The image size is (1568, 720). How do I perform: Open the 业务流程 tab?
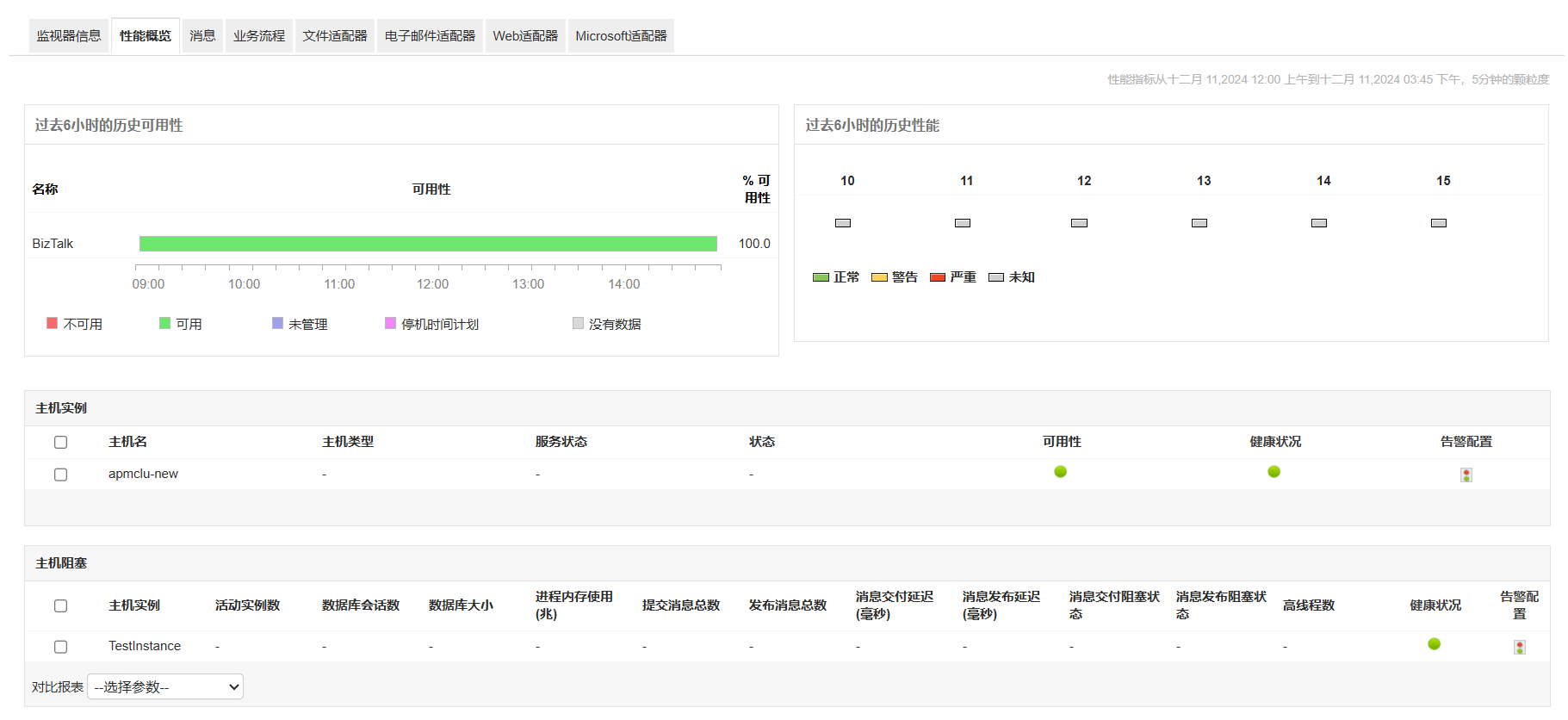click(x=258, y=36)
